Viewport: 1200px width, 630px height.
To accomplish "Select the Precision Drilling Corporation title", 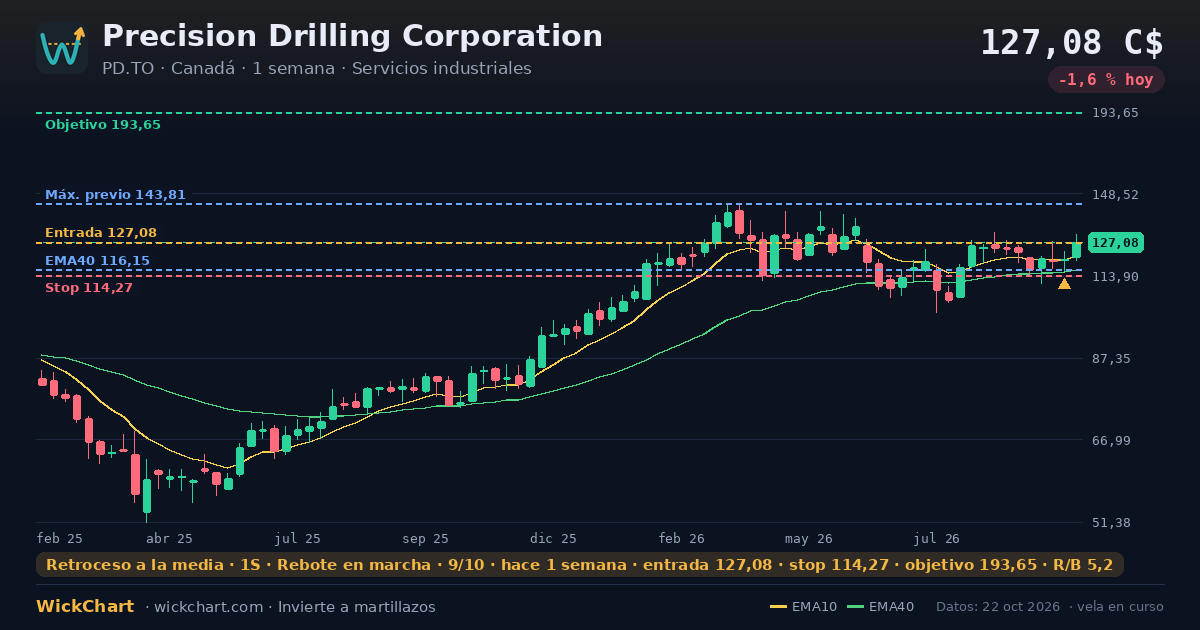I will click(352, 36).
